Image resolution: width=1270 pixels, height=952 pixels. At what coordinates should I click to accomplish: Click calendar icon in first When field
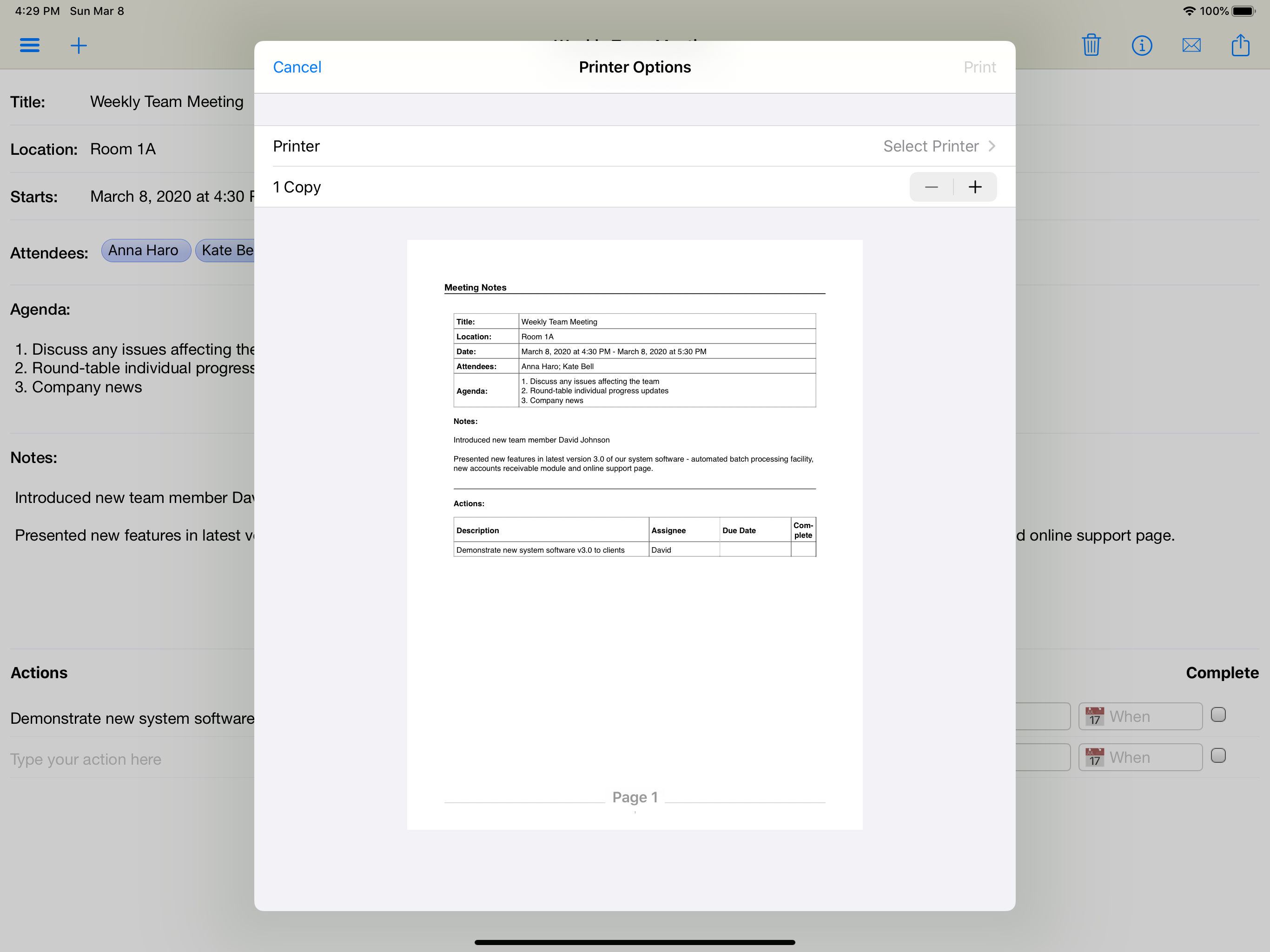[x=1095, y=717]
